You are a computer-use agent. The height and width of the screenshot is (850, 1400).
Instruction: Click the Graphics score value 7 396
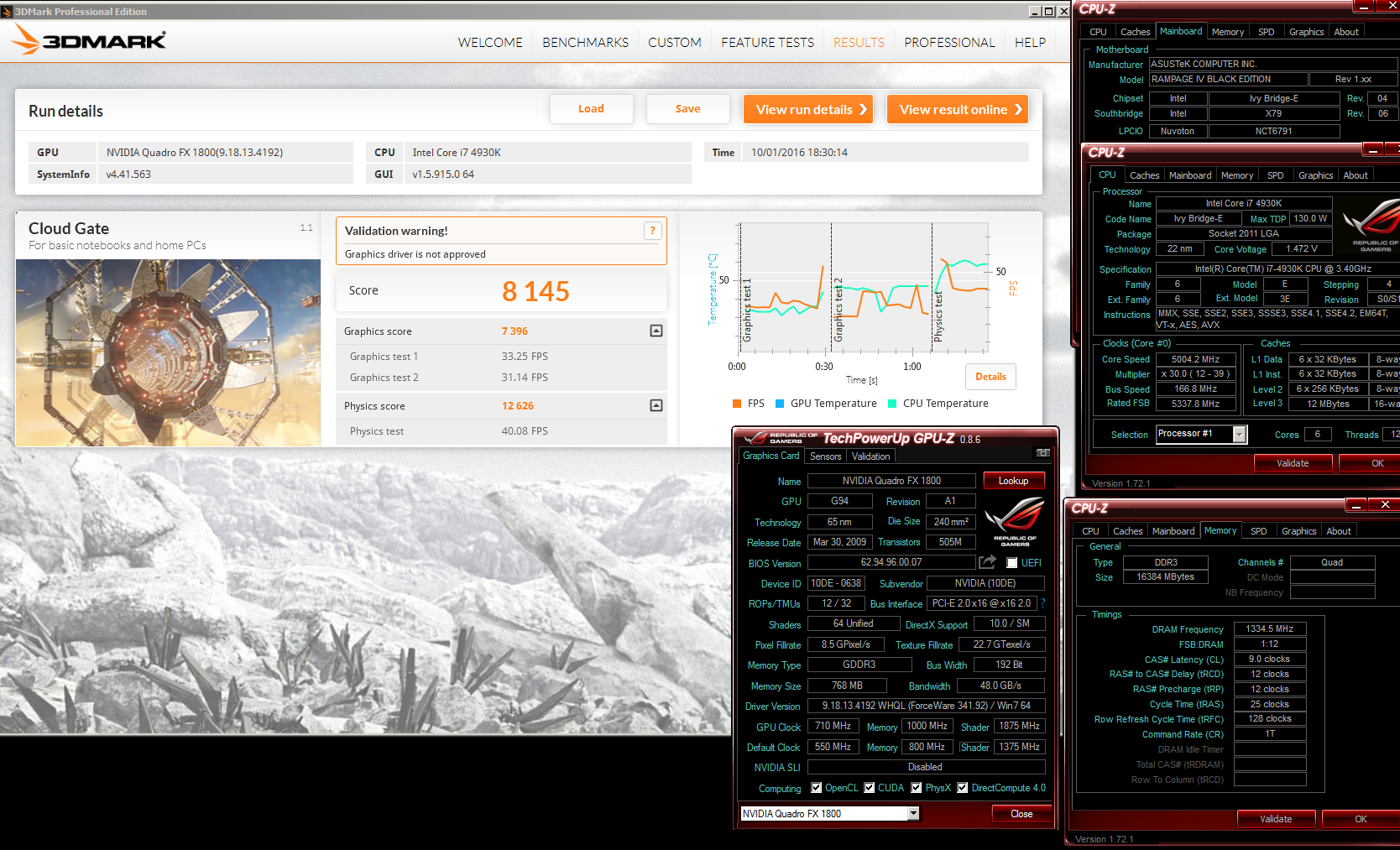tap(515, 331)
